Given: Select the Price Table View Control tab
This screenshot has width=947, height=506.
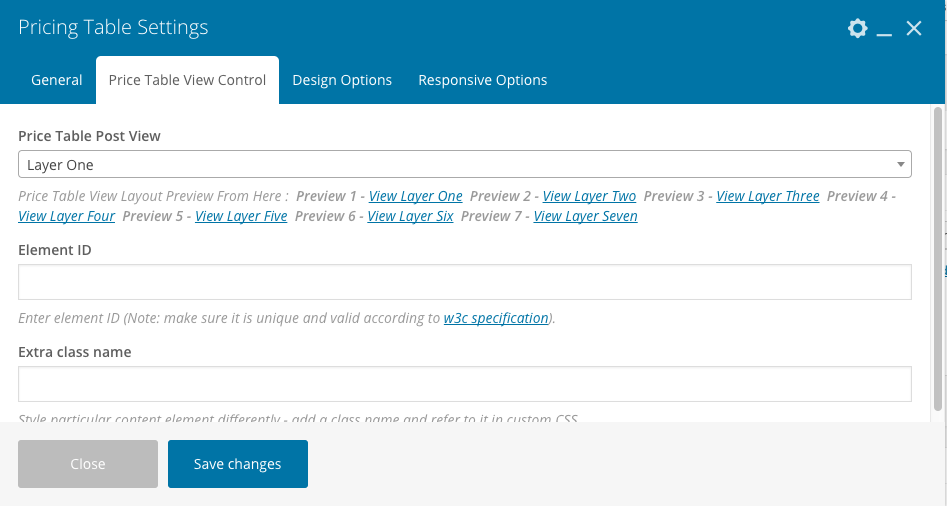Looking at the screenshot, I should (x=187, y=80).
